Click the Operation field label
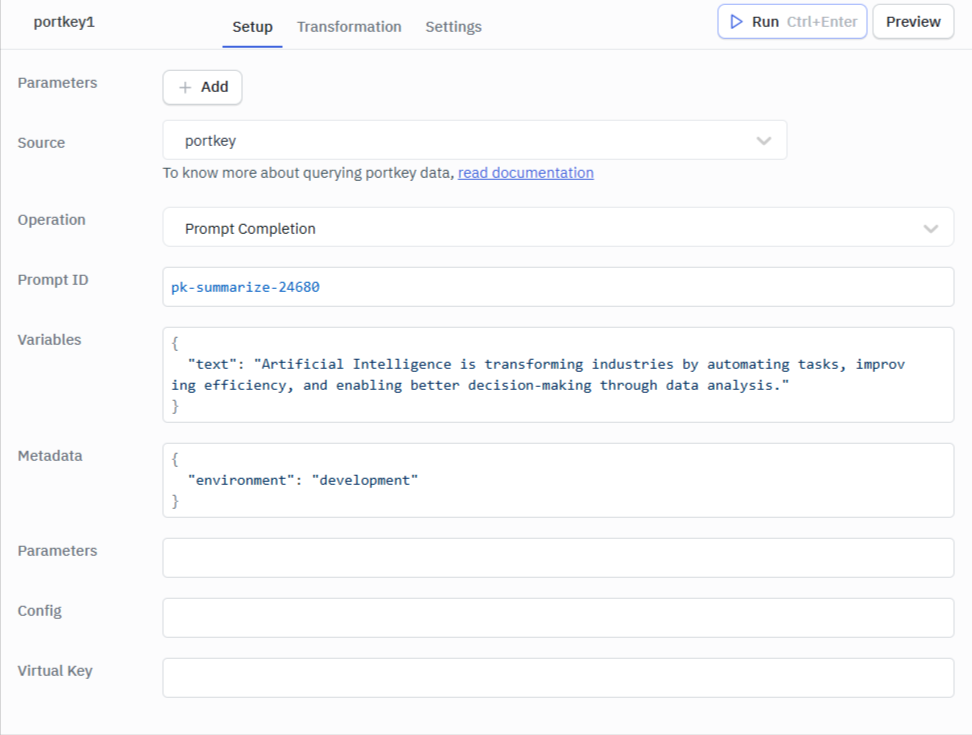The height and width of the screenshot is (735, 972). [51, 220]
